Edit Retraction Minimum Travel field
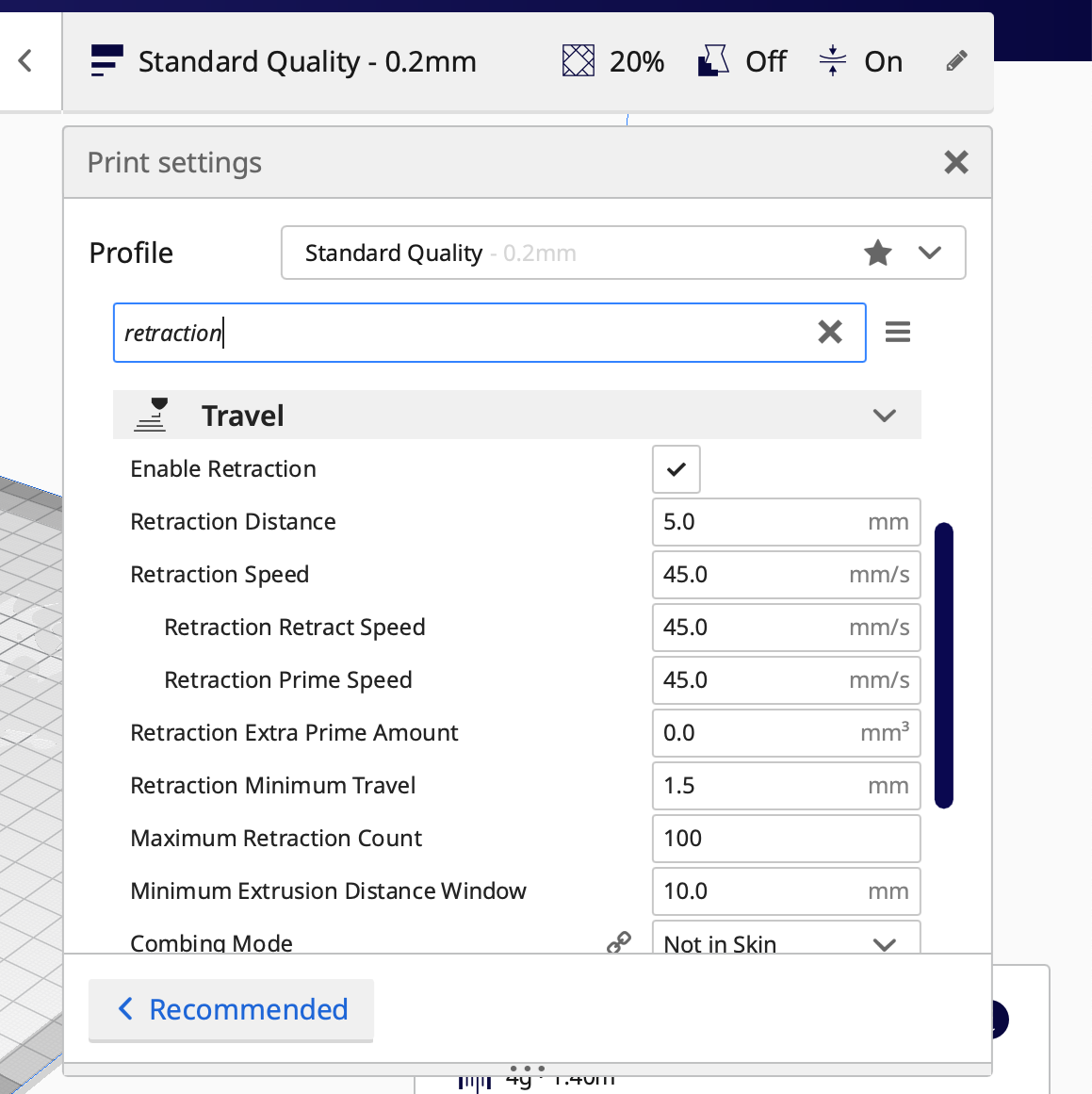This screenshot has width=1092, height=1094. coord(787,786)
